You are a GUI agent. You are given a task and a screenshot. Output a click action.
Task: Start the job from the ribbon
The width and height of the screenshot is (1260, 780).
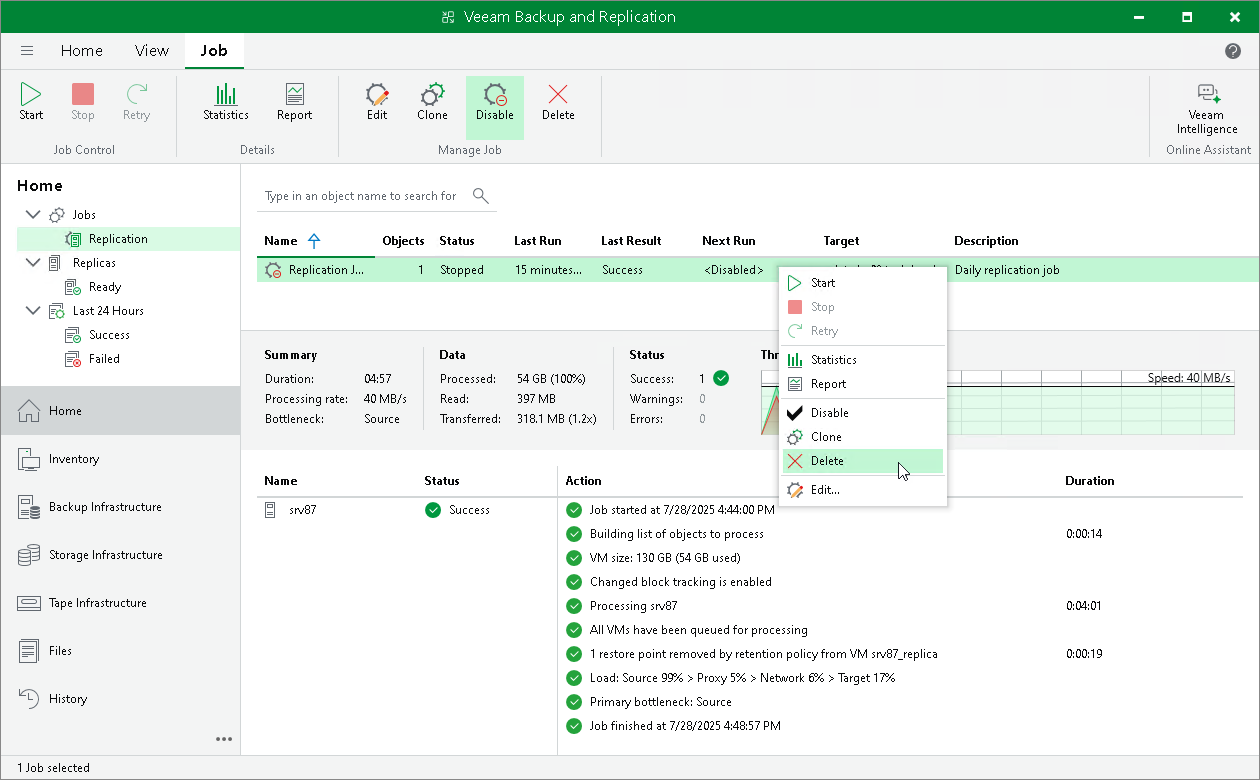point(31,103)
